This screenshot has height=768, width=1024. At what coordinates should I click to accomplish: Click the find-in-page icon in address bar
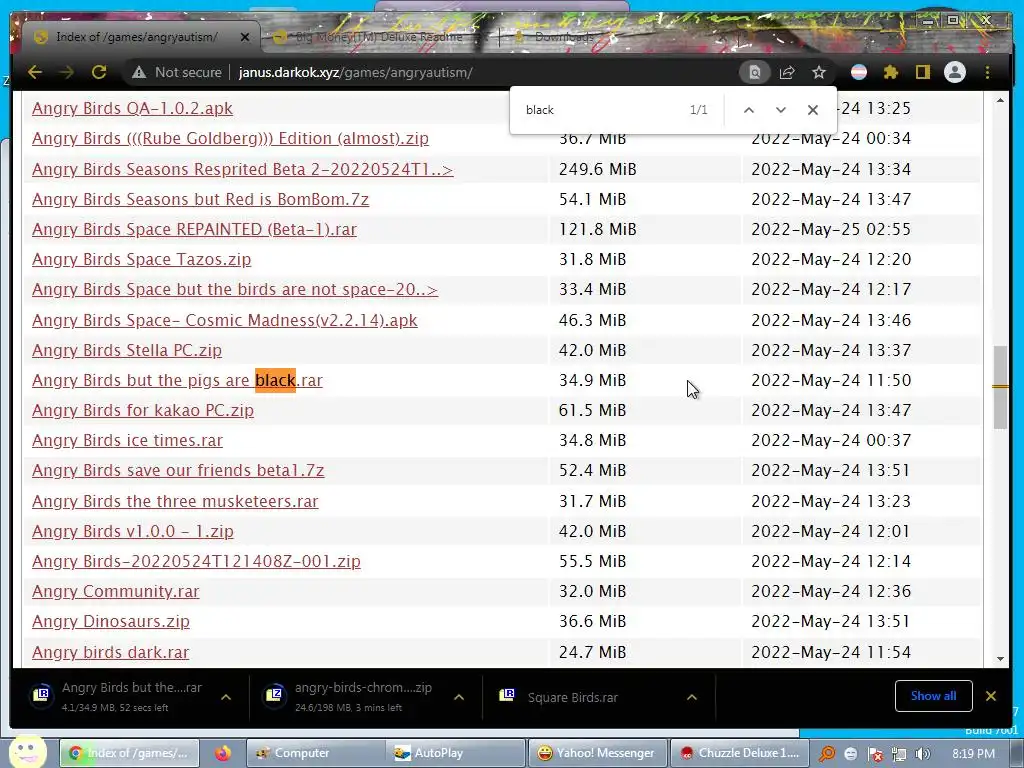(754, 72)
